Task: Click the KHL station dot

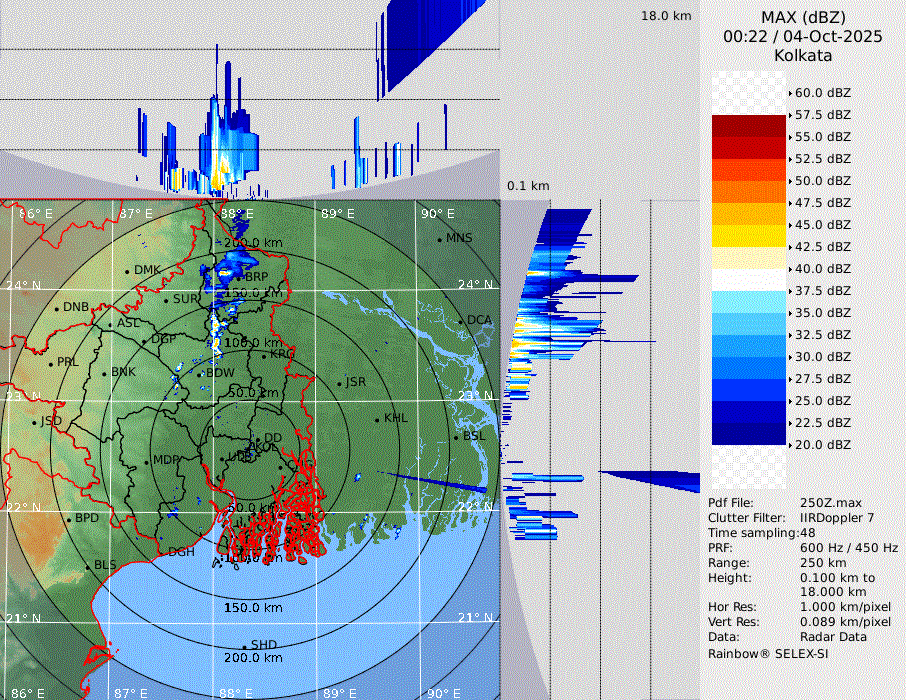Action: [377, 419]
